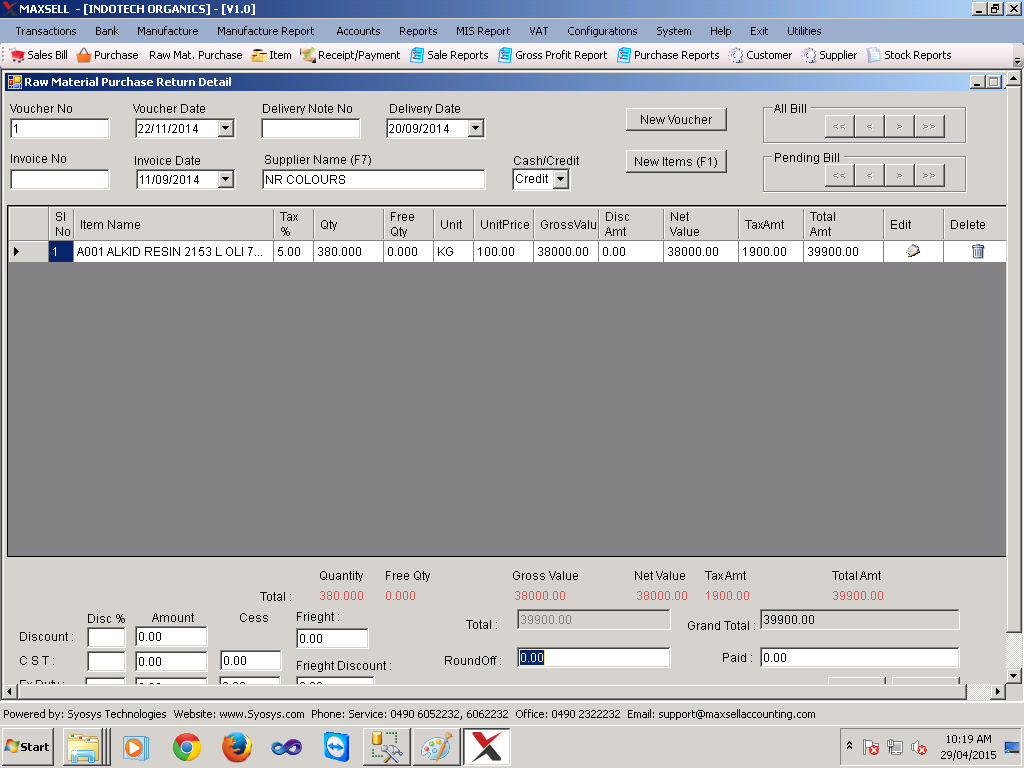This screenshot has width=1024, height=768.
Task: Open Sales Bill from the toolbar
Action: tap(39, 56)
